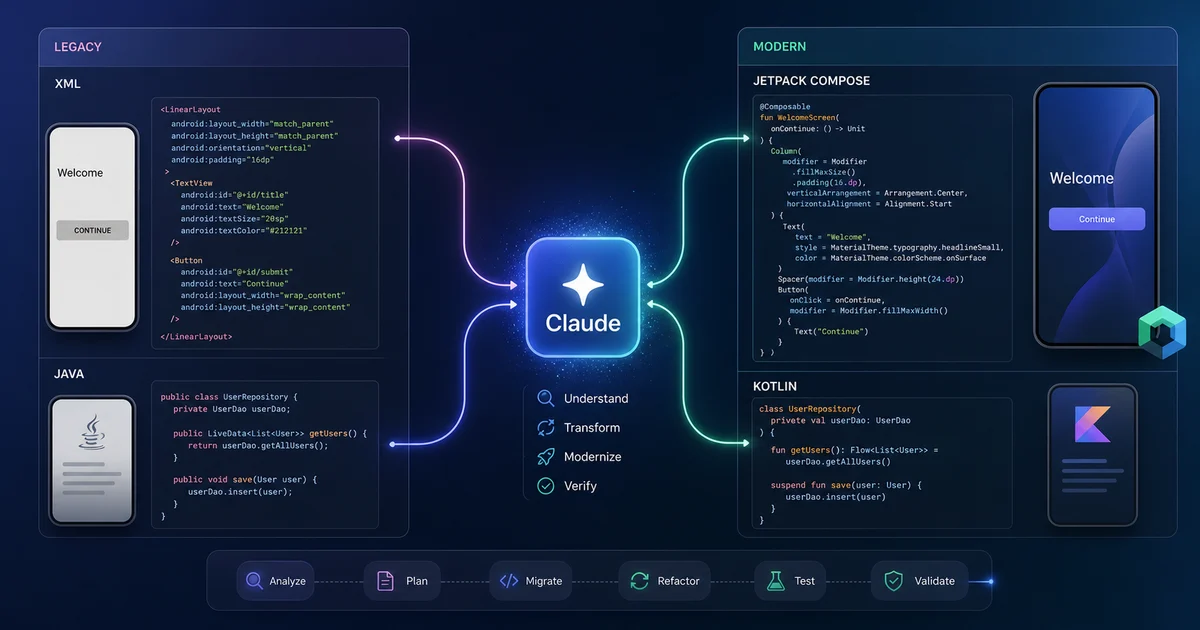This screenshot has width=1200, height=630.
Task: Tap the grey CONTINUE button on legacy phone
Action: [x=92, y=230]
